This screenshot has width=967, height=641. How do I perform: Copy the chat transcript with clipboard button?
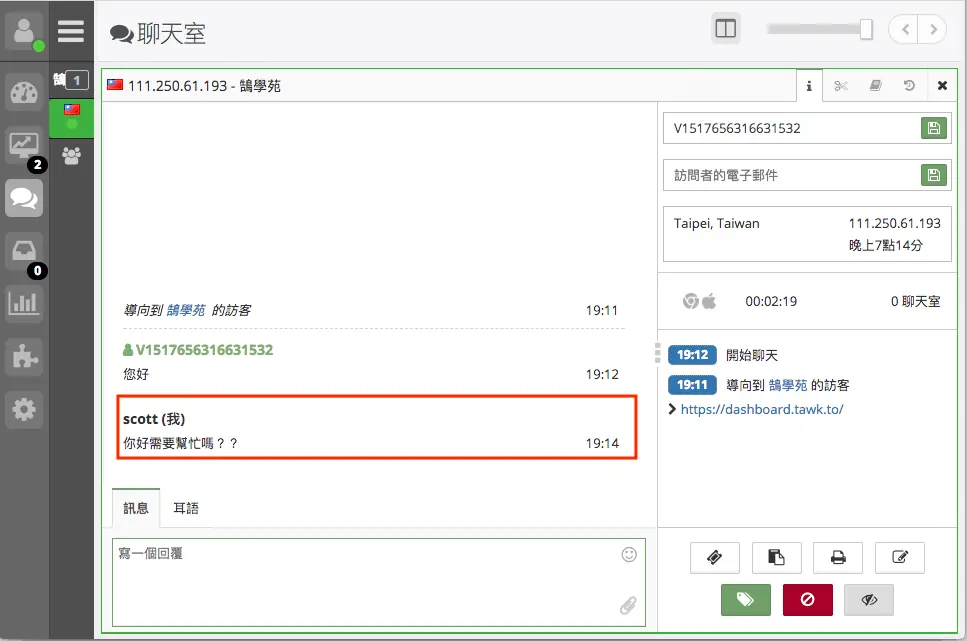tap(776, 558)
